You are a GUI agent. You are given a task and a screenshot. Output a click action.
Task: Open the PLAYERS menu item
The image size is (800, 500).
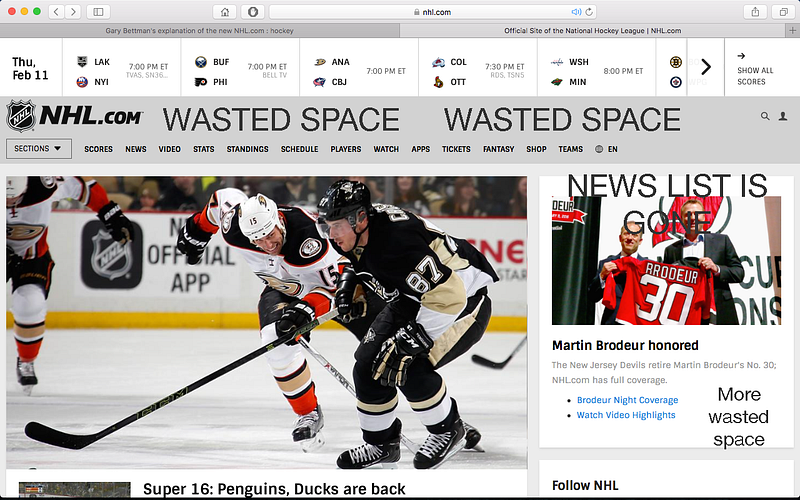pyautogui.click(x=345, y=149)
